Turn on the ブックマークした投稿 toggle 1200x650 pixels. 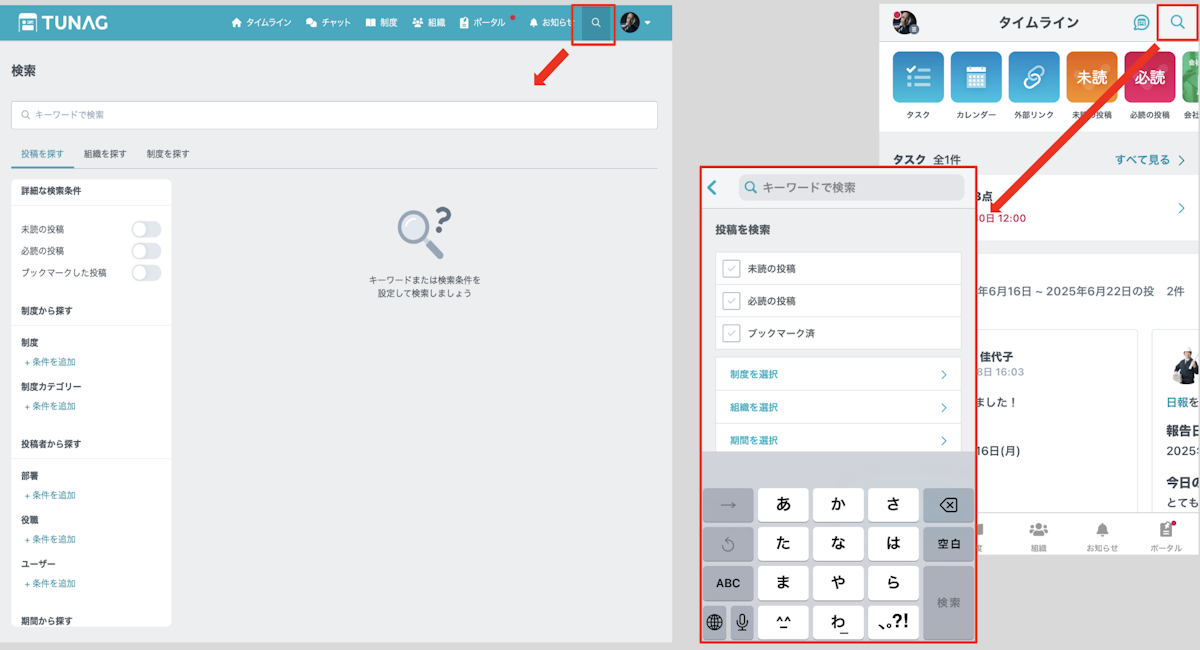pyautogui.click(x=146, y=272)
